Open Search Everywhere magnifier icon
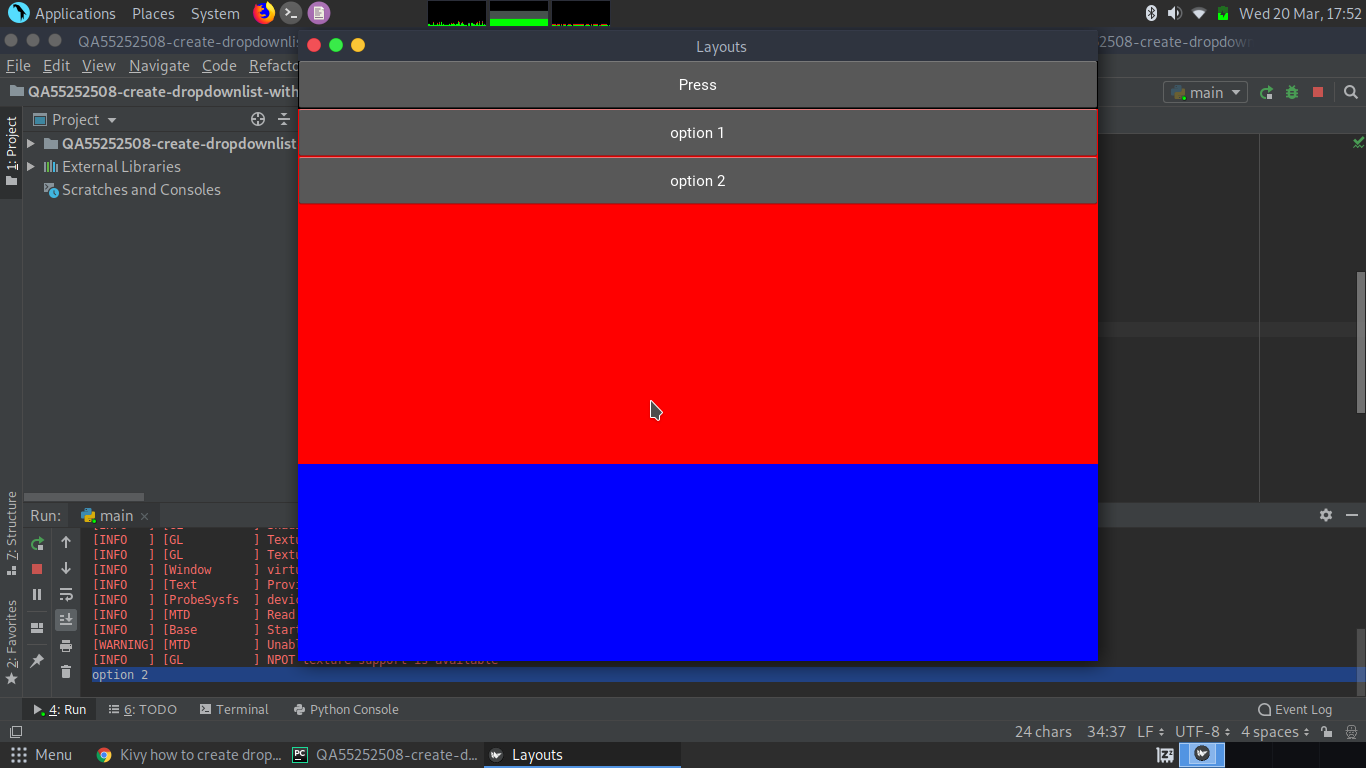 click(x=1351, y=92)
